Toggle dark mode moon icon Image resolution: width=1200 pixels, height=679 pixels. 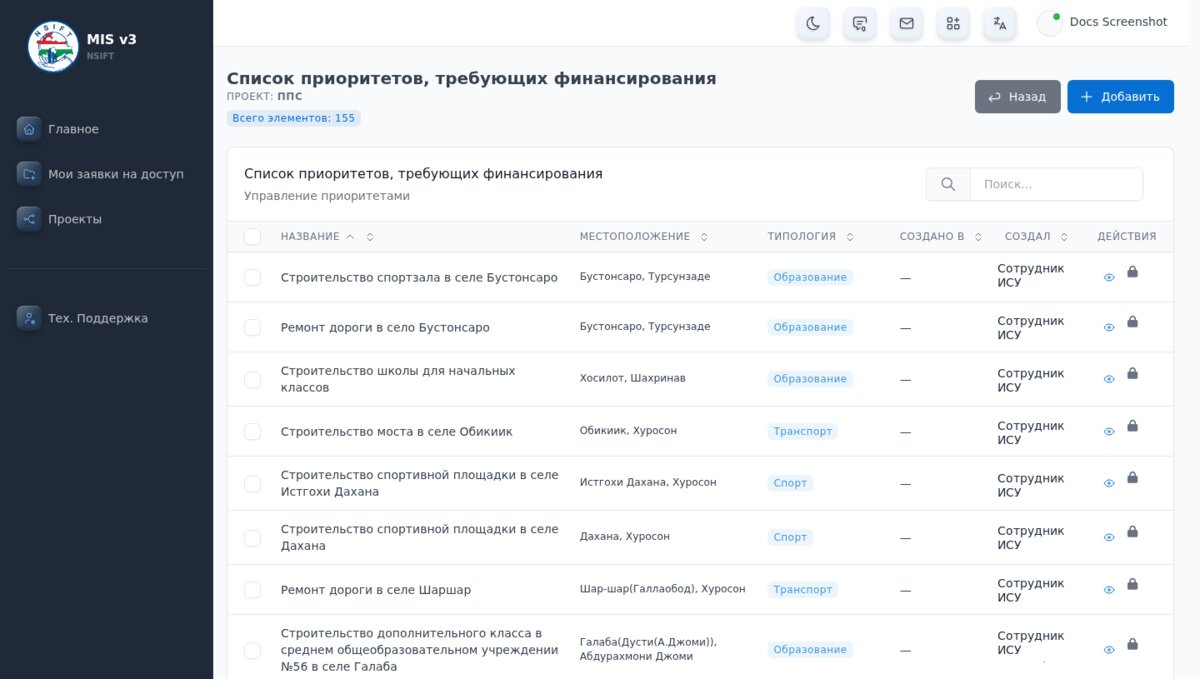813,23
